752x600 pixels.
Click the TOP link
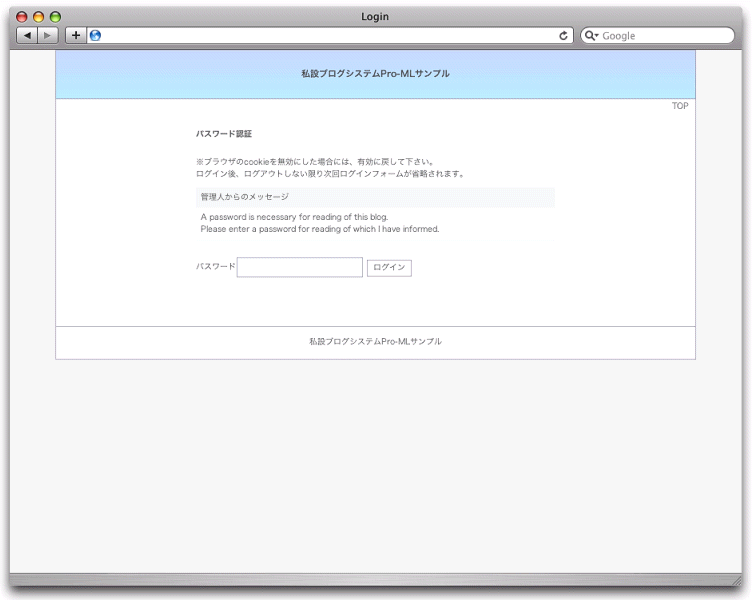pos(680,106)
